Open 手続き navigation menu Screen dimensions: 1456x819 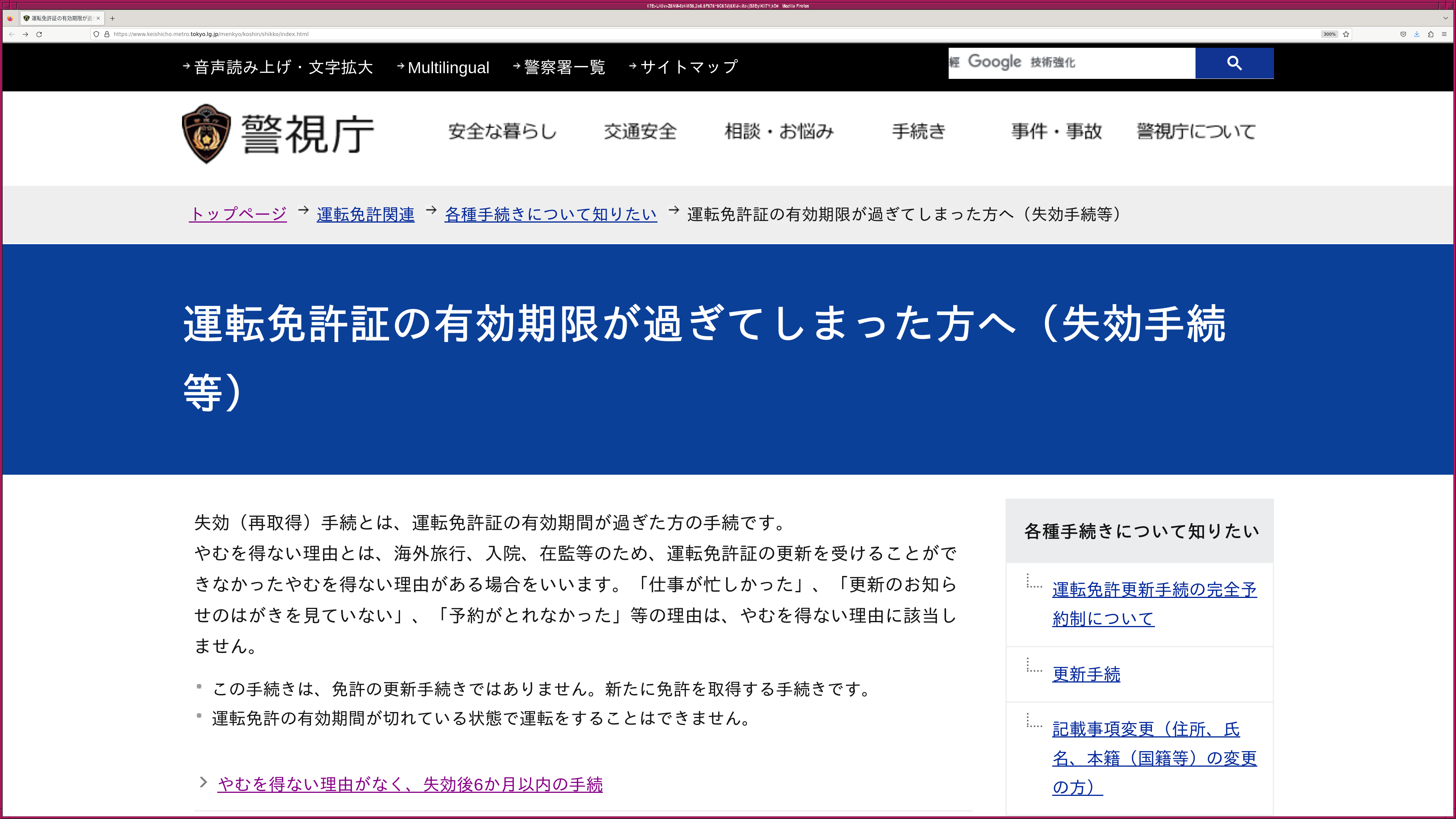tap(918, 131)
